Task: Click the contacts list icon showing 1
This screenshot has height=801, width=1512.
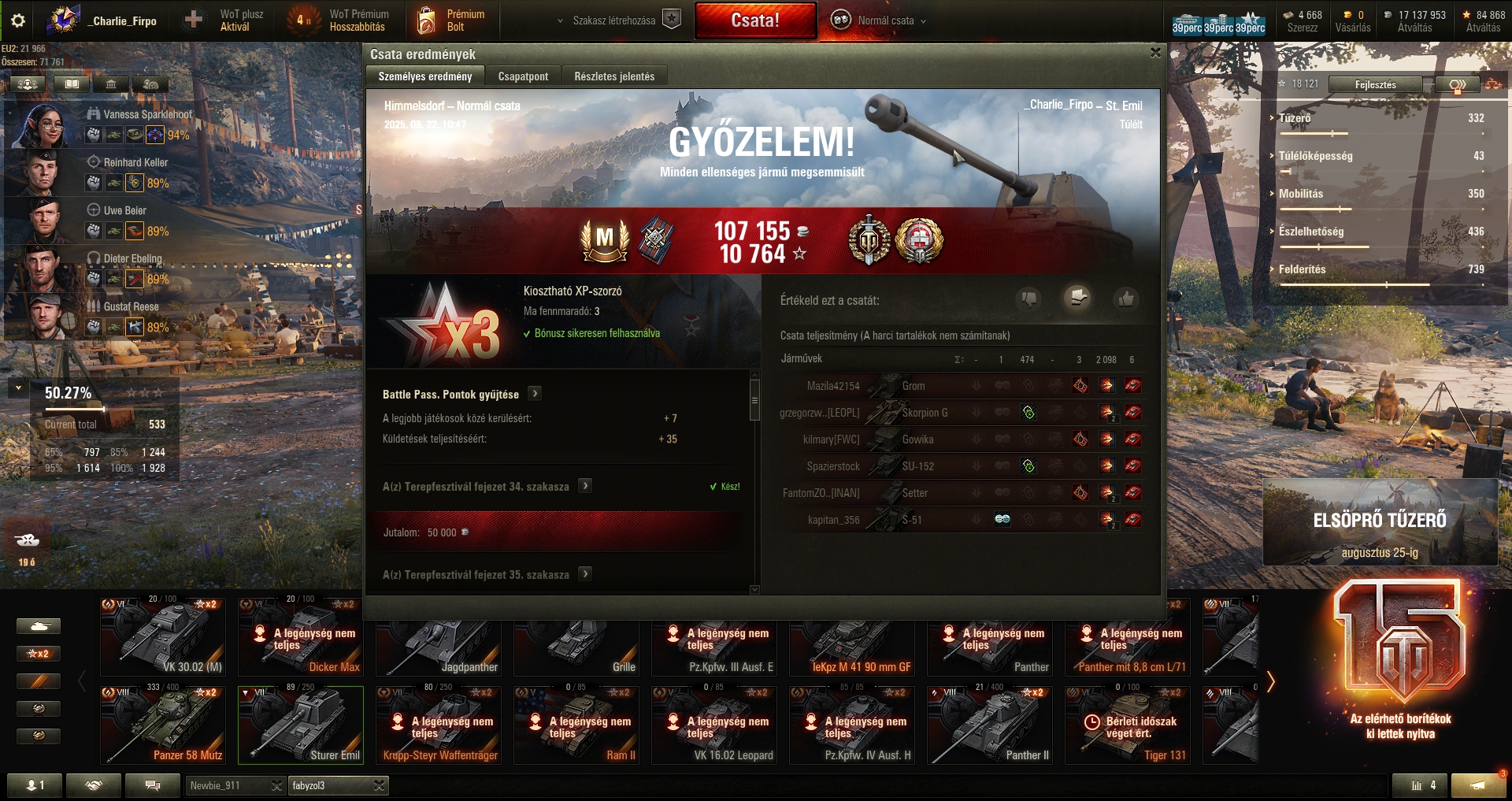Action: [35, 785]
